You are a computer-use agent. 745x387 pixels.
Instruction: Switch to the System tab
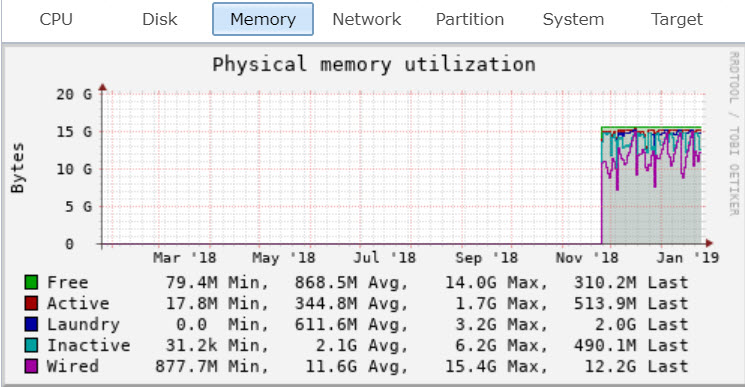[573, 19]
